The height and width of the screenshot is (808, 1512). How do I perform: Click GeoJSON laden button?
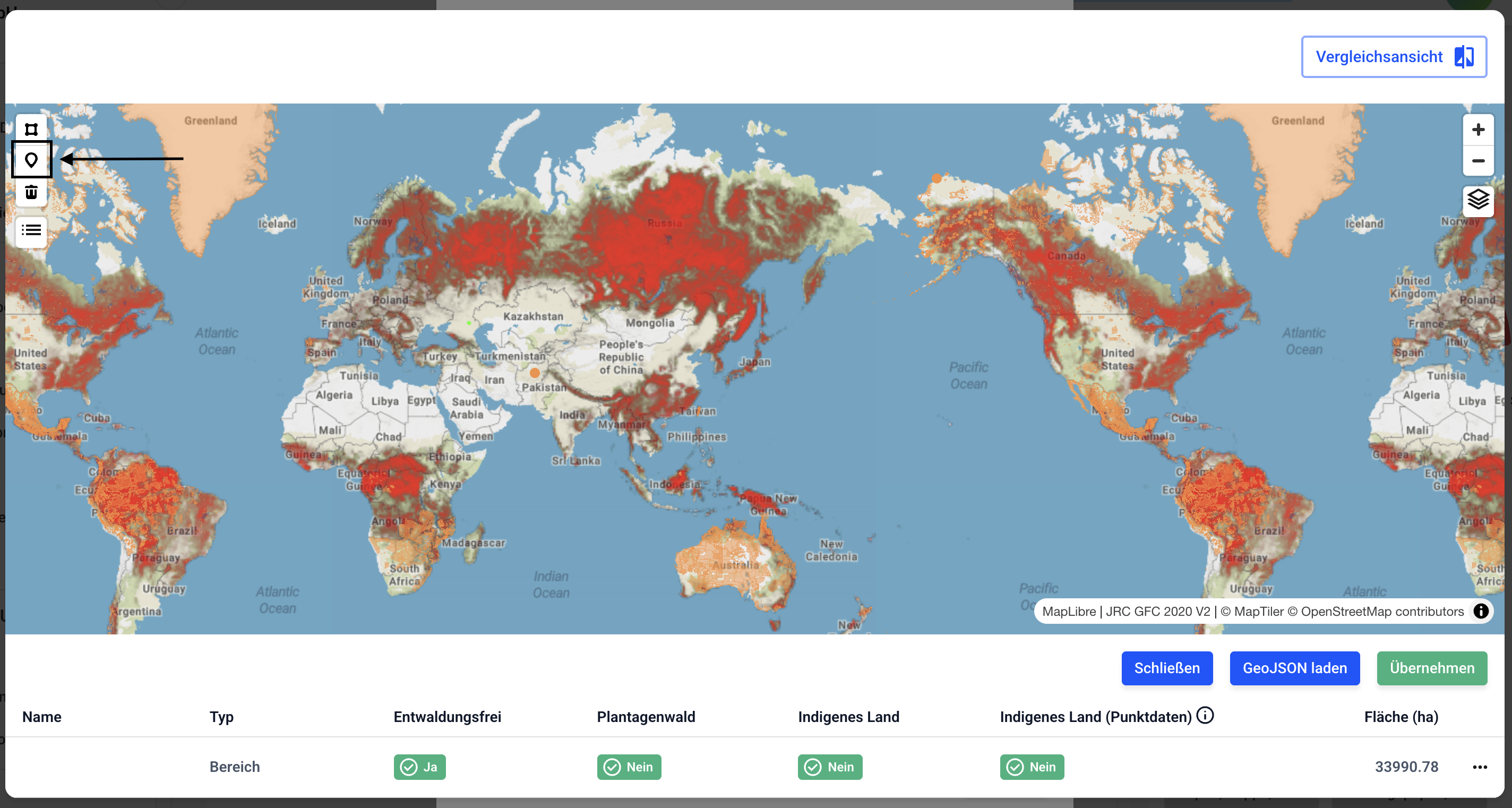pyautogui.click(x=1294, y=668)
